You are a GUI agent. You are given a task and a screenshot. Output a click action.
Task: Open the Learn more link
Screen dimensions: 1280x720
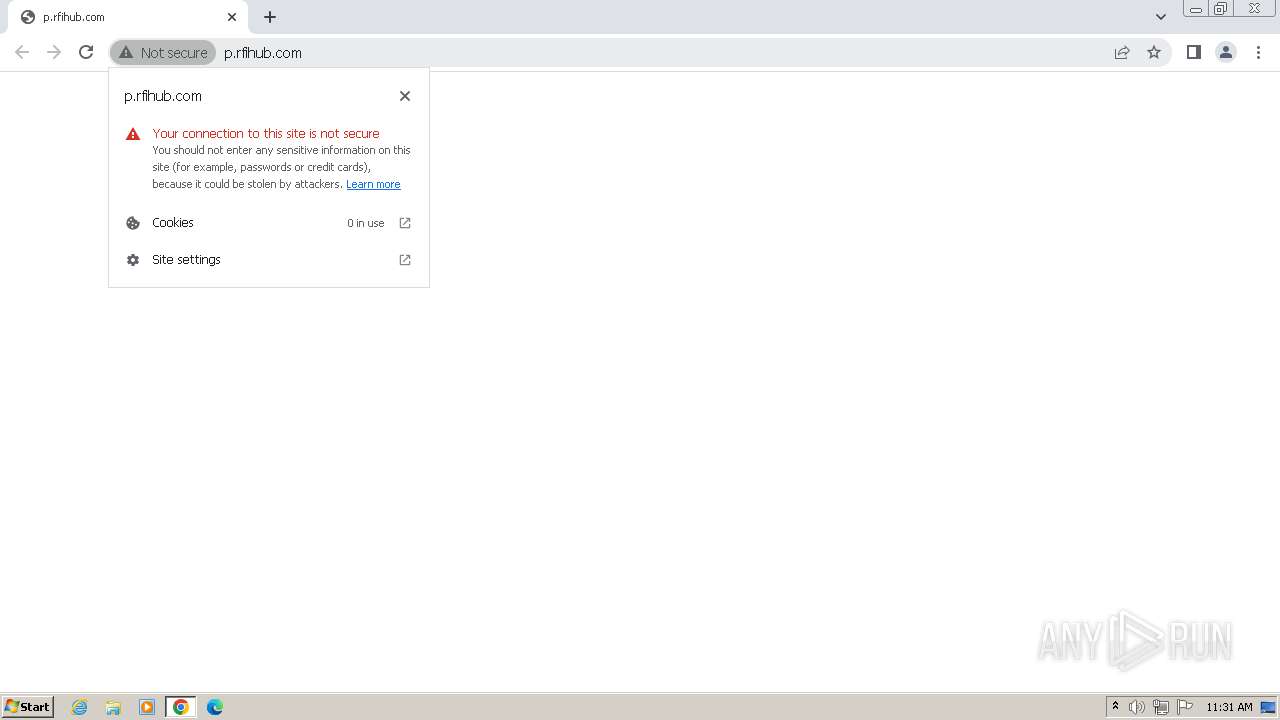[x=373, y=184]
